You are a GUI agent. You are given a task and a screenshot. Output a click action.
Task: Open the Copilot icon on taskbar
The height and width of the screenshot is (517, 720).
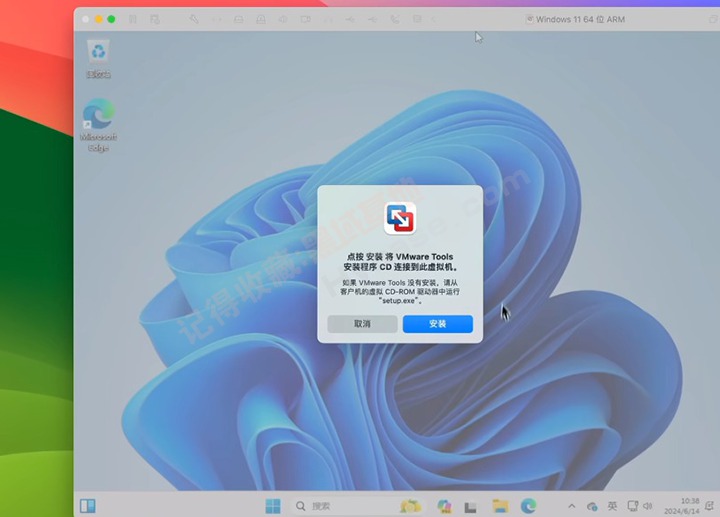444,506
